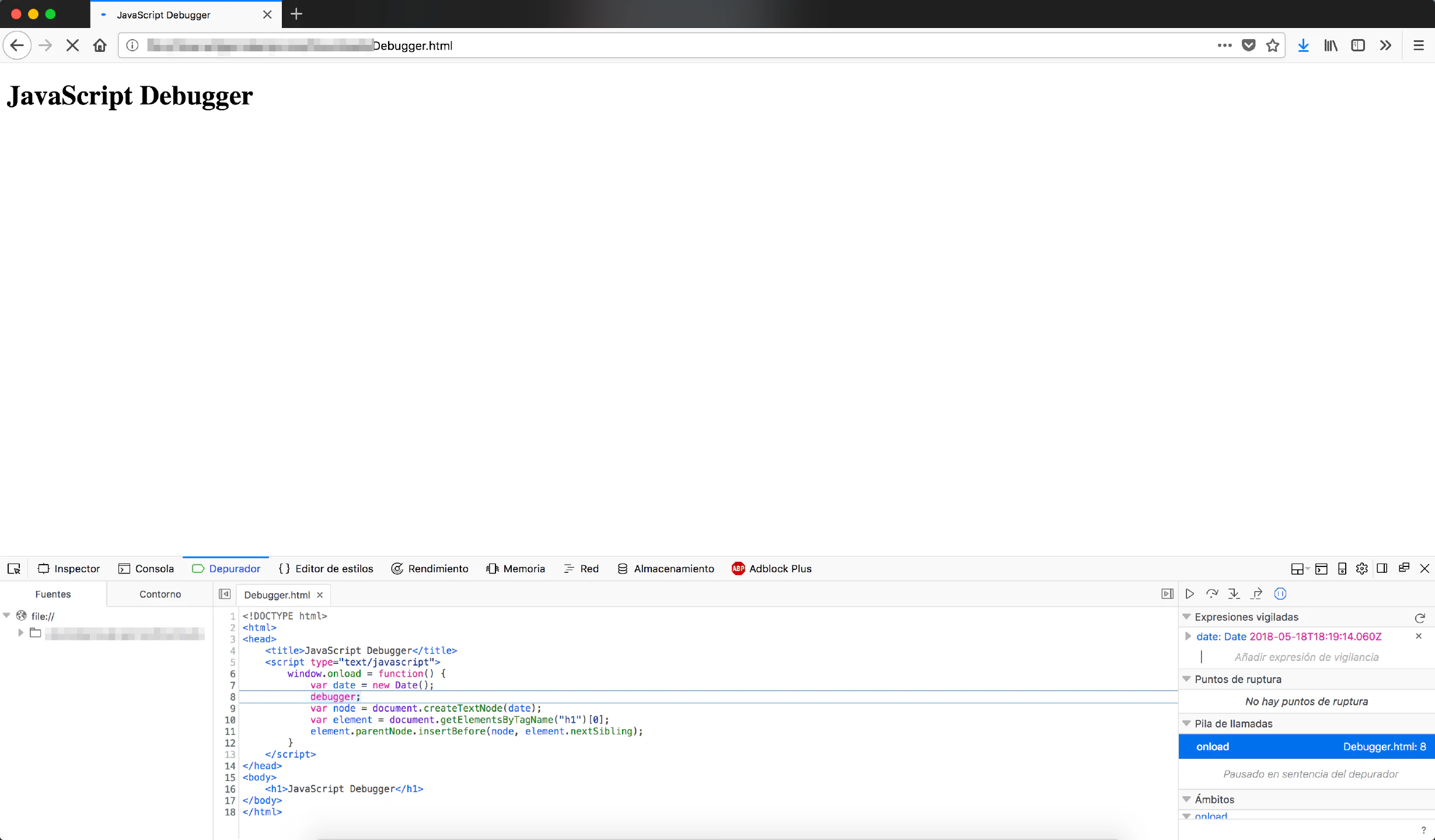Resume execution with the play button

coord(1189,594)
